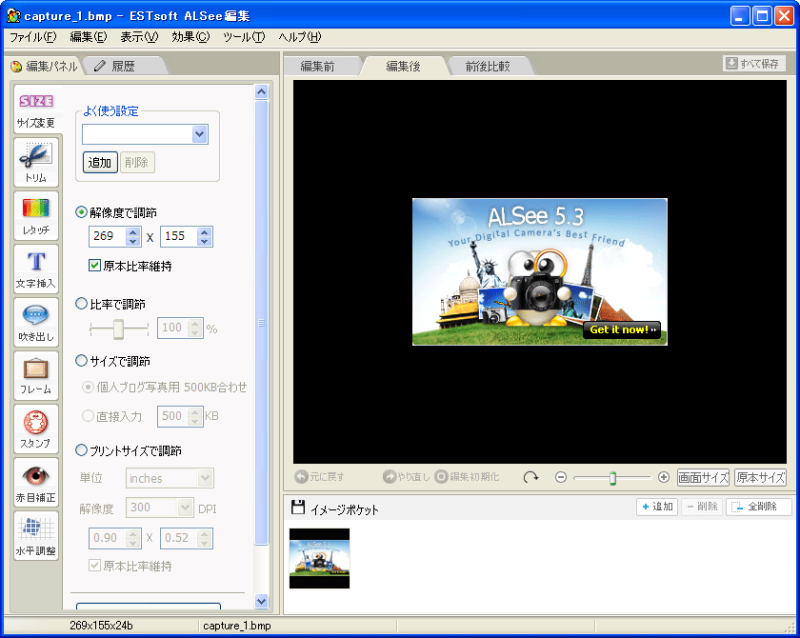Choose the サイズで調節 adjustment option
Screen dimensions: 800x638
point(82,363)
